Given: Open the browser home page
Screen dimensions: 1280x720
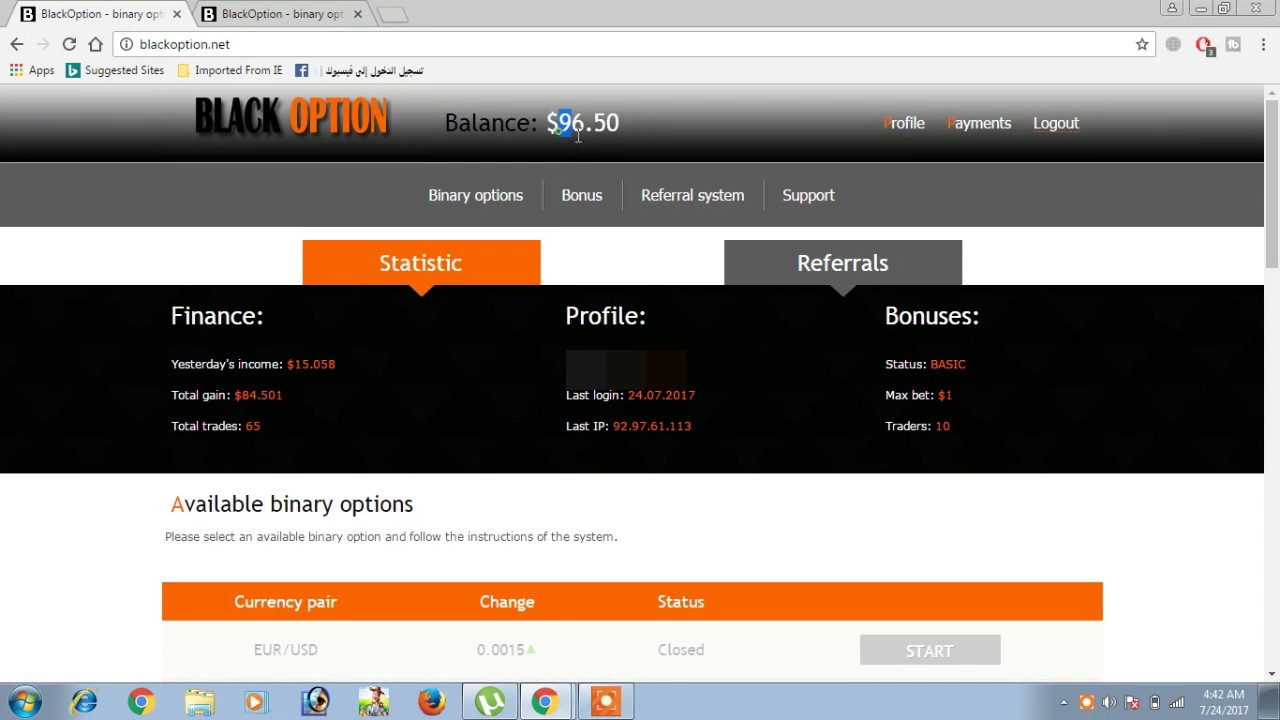Looking at the screenshot, I should click(x=95, y=44).
